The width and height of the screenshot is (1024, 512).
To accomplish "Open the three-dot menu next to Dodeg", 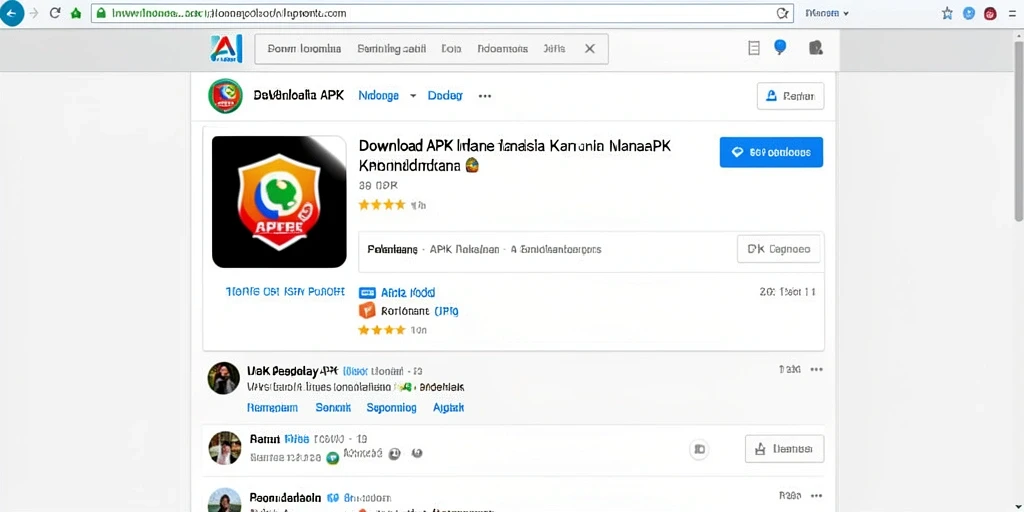I will point(485,96).
